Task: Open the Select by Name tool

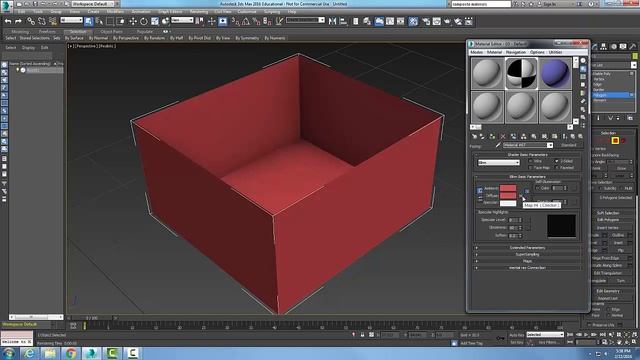Action: click(x=99, y=21)
